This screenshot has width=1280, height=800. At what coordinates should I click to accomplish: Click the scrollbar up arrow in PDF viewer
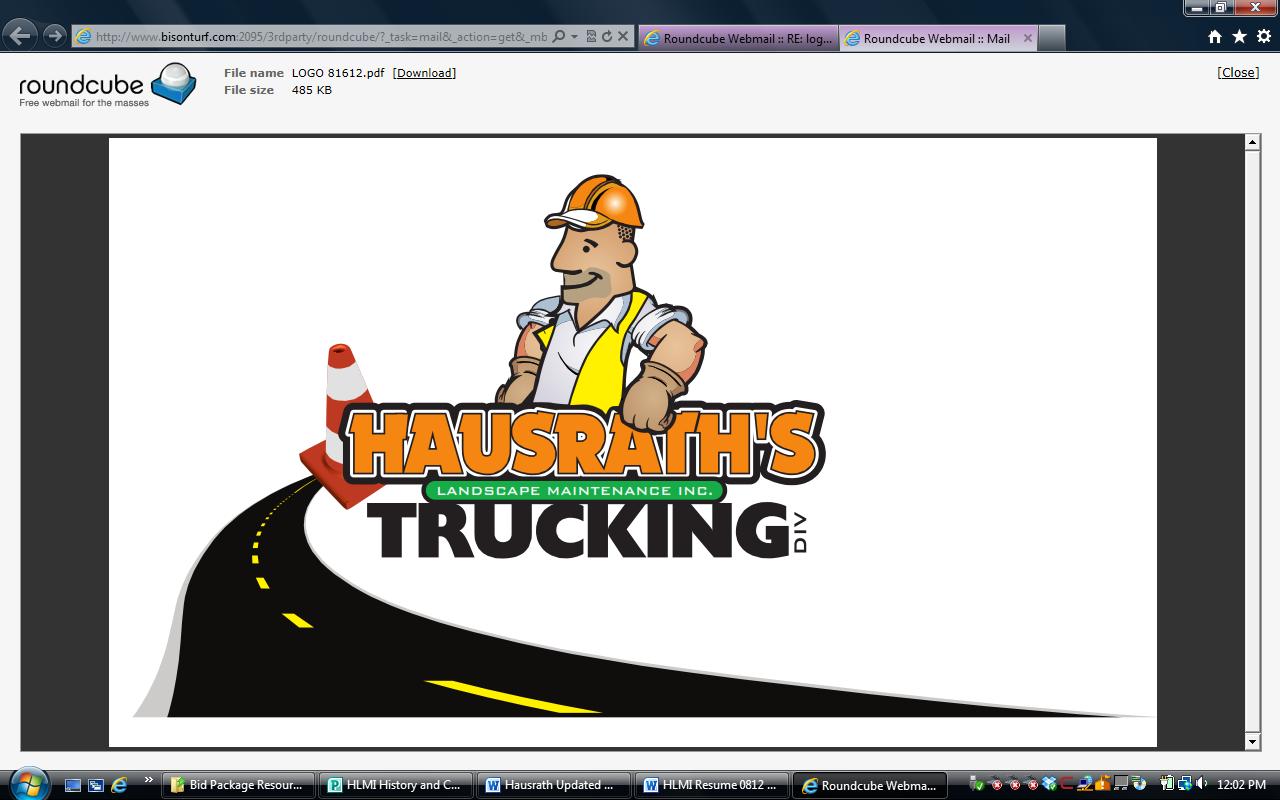click(1252, 142)
